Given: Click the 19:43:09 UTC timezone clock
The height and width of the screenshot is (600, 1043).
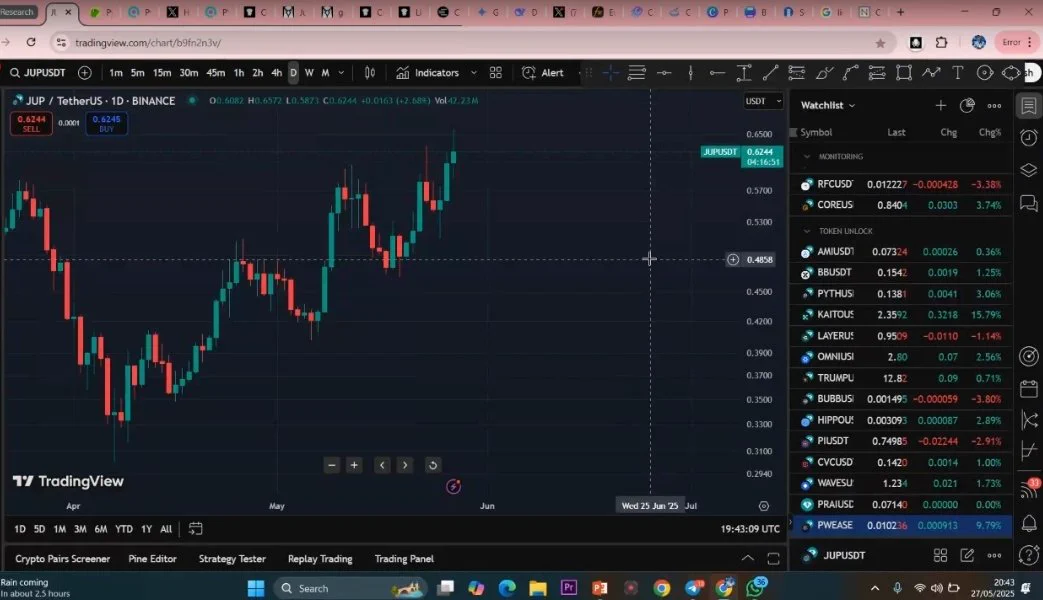Looking at the screenshot, I should [750, 529].
